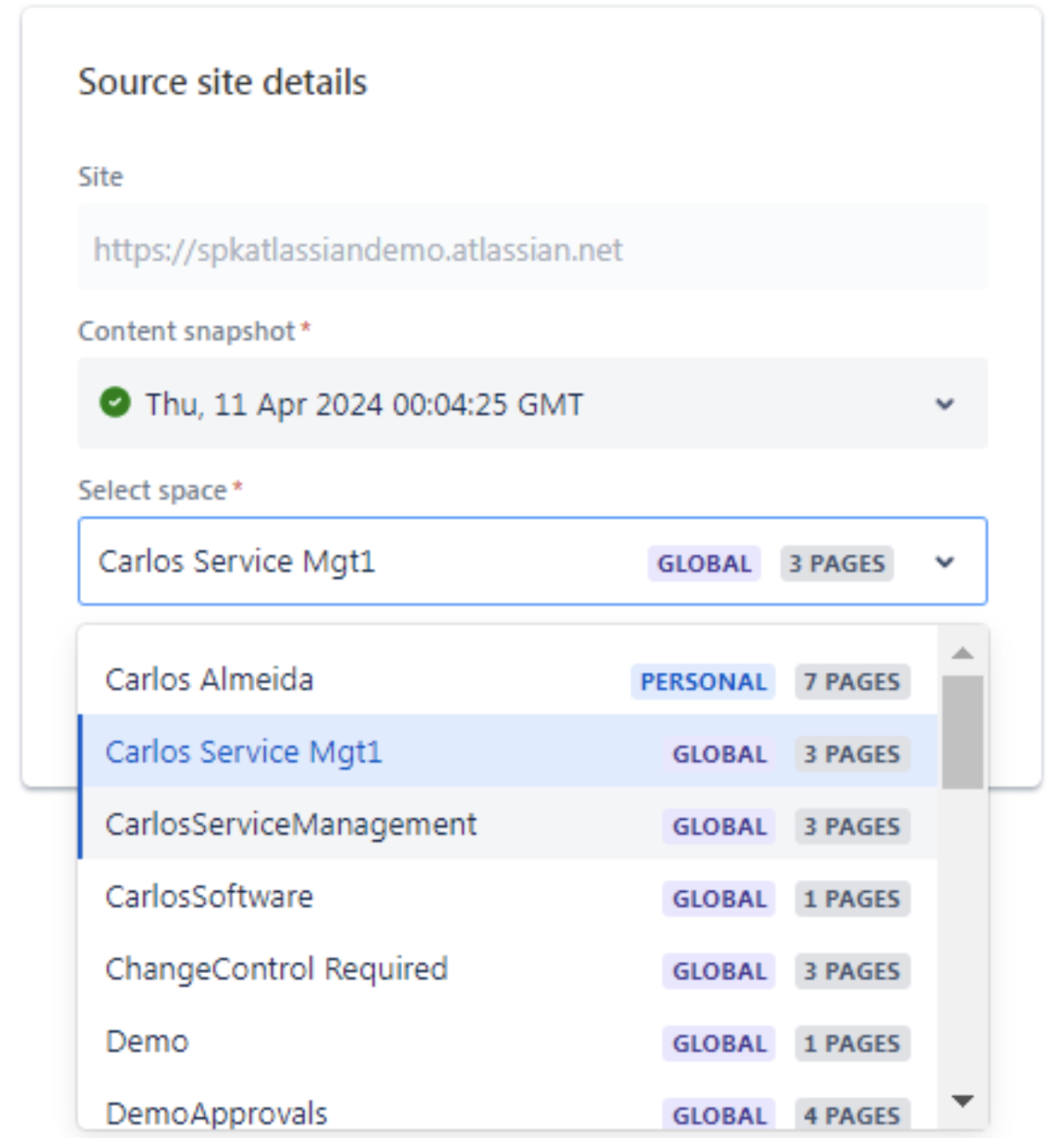The image size is (1064, 1138).
Task: Click the scrollbar up arrow
Action: (962, 653)
